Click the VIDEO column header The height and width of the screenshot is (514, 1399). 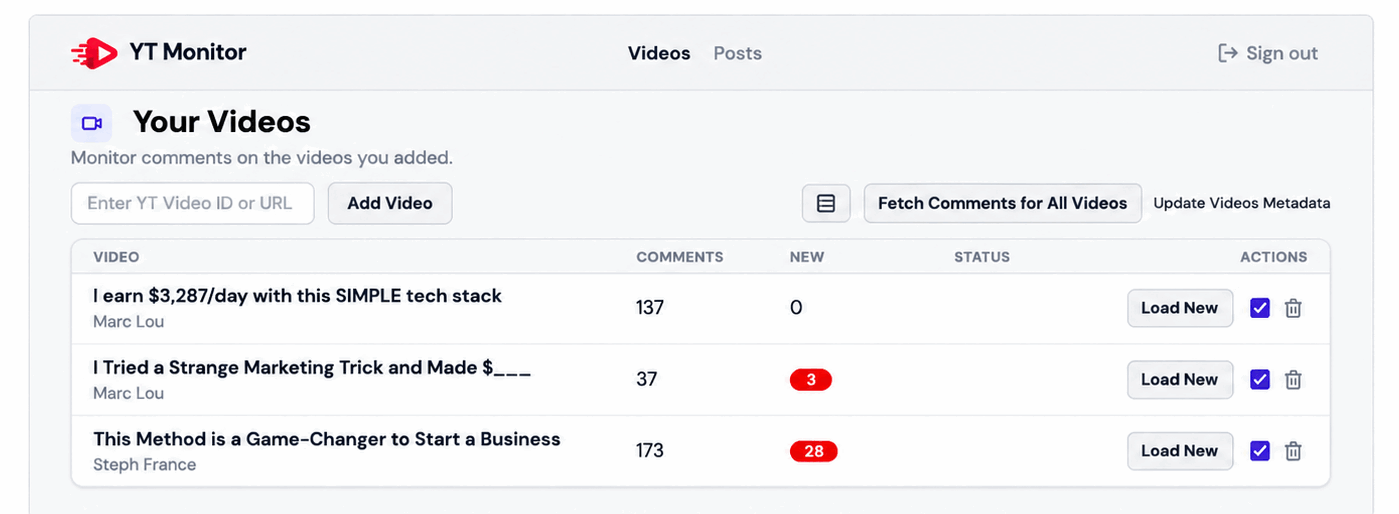click(116, 257)
